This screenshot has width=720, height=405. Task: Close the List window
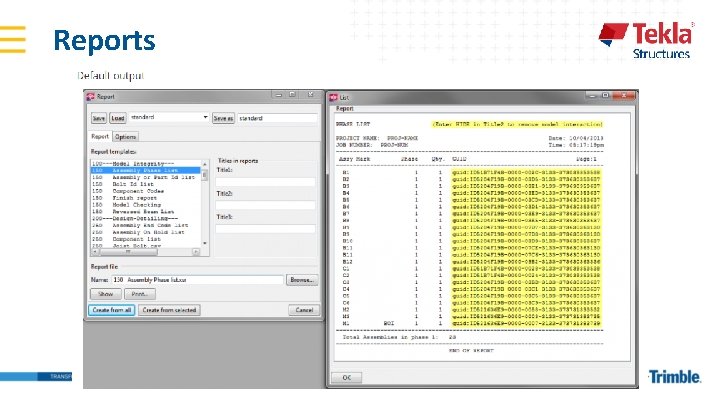coord(624,96)
